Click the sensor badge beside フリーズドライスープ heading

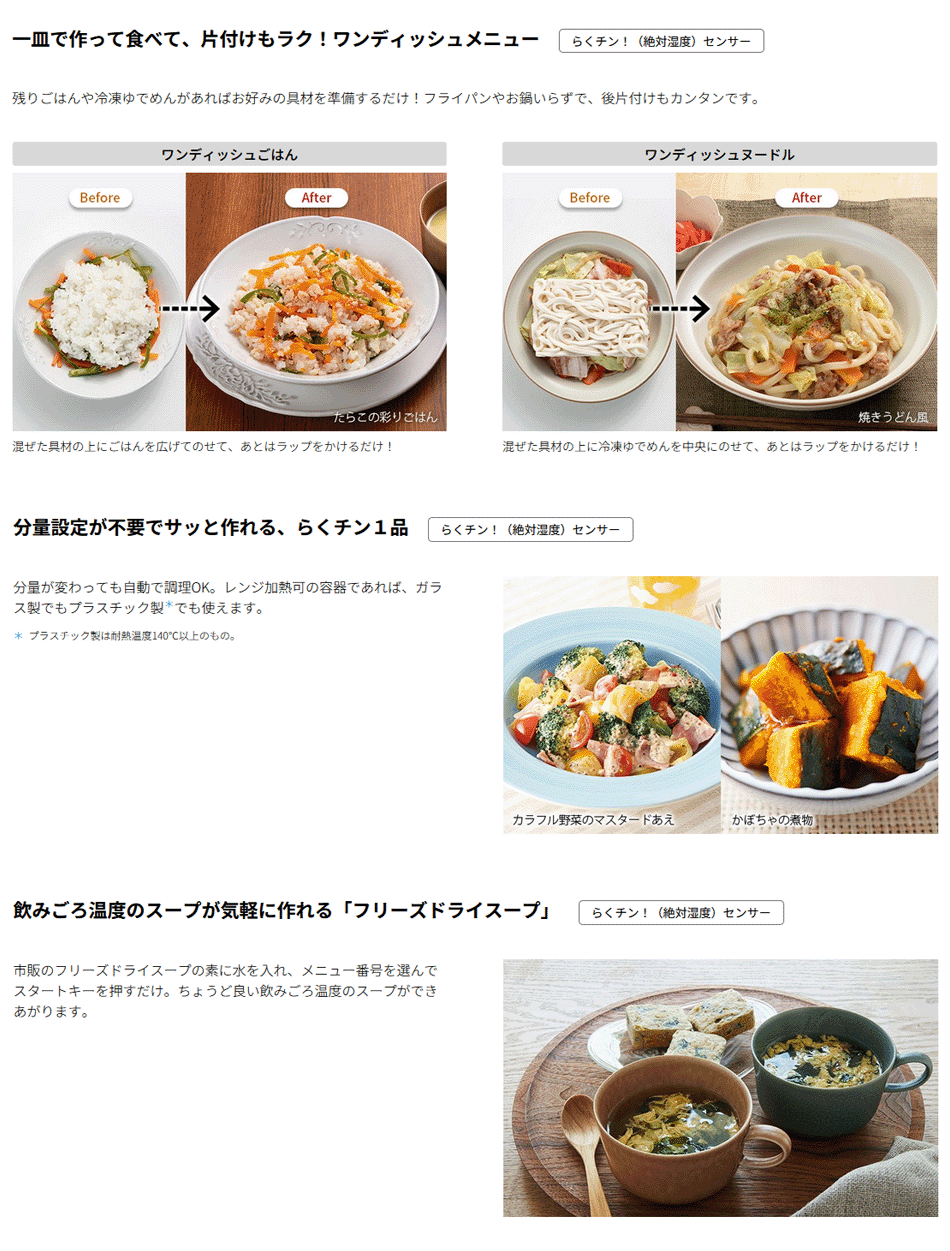point(681,912)
